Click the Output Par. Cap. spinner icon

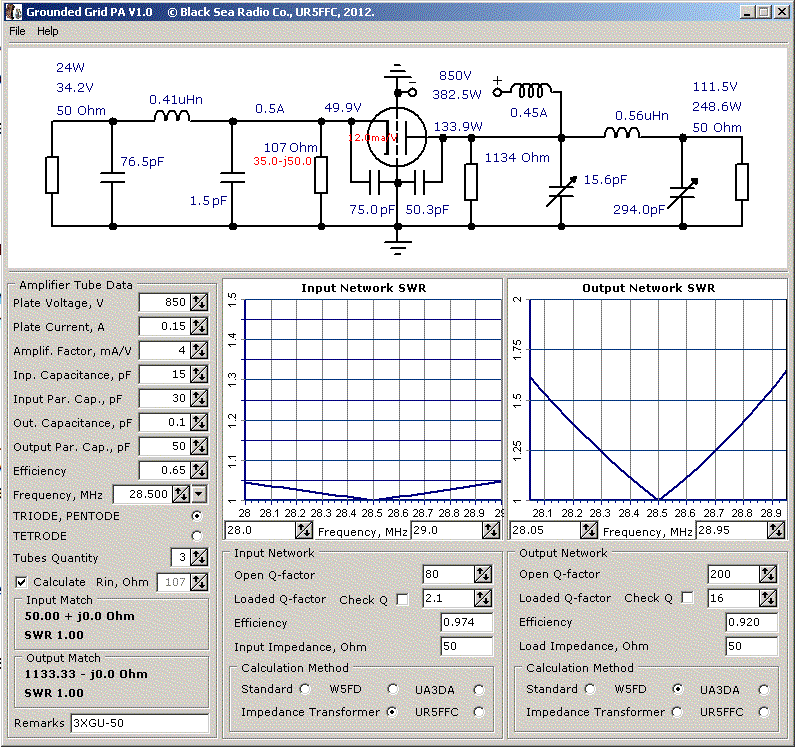click(x=199, y=446)
